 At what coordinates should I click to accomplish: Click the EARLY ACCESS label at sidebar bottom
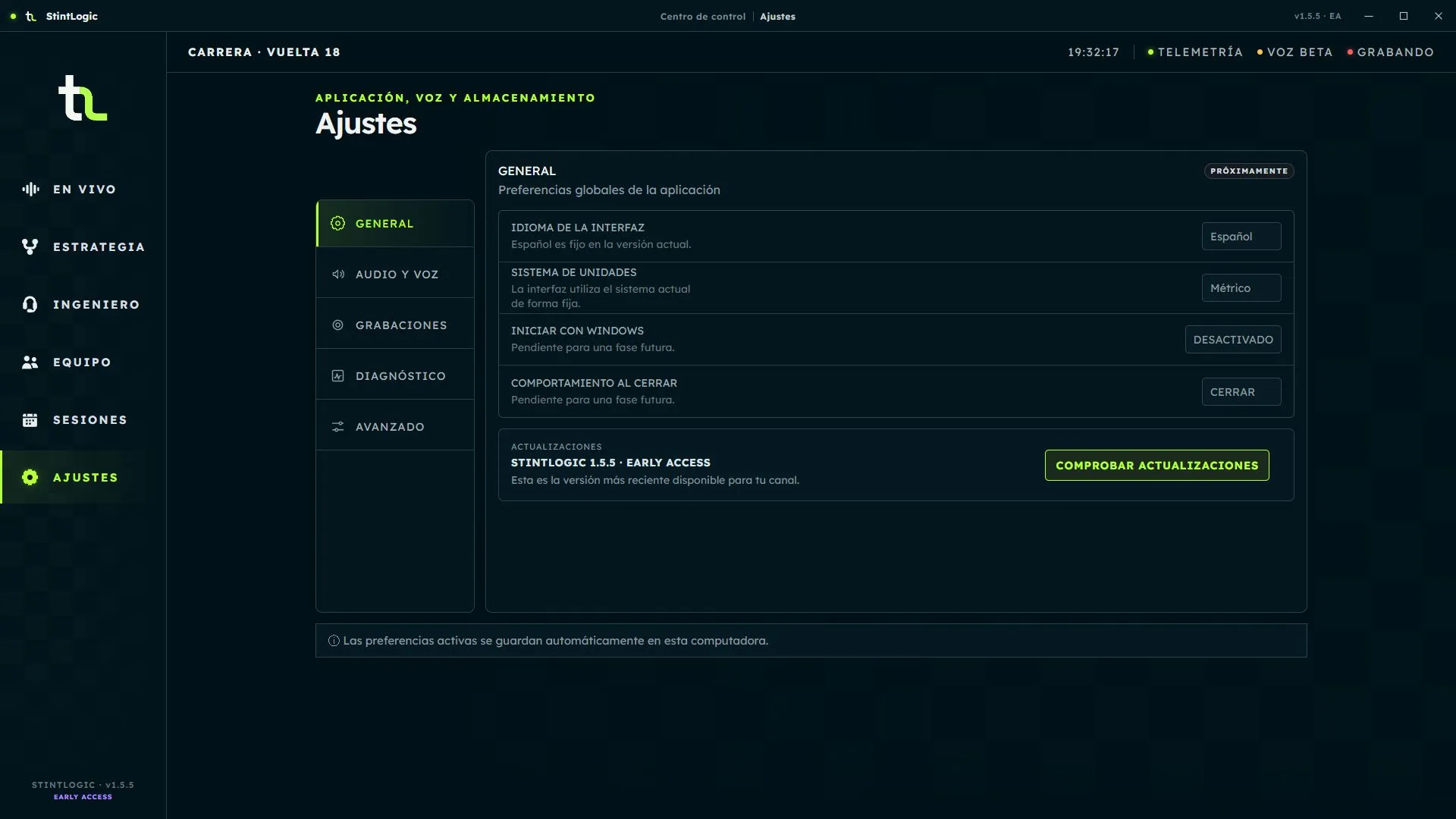coord(83,797)
